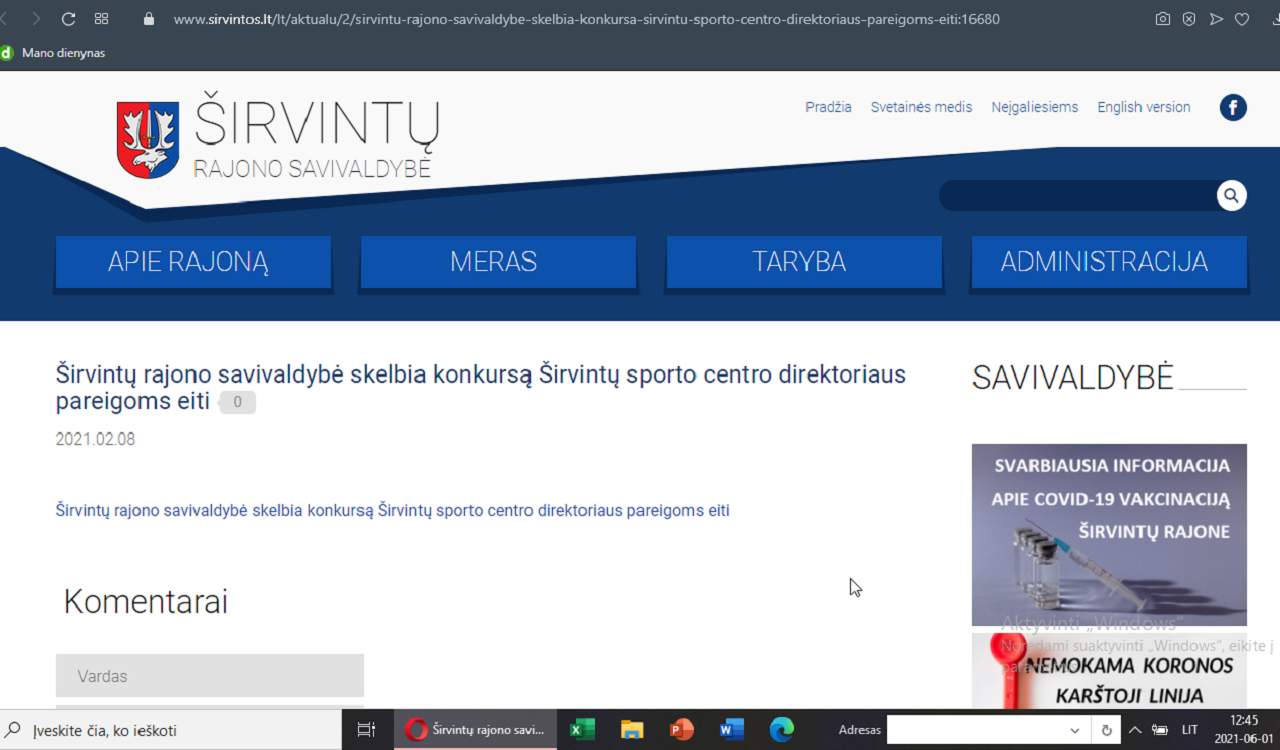Open the Speed Dial start page
Screen dimensions: 1280x750
point(101,19)
